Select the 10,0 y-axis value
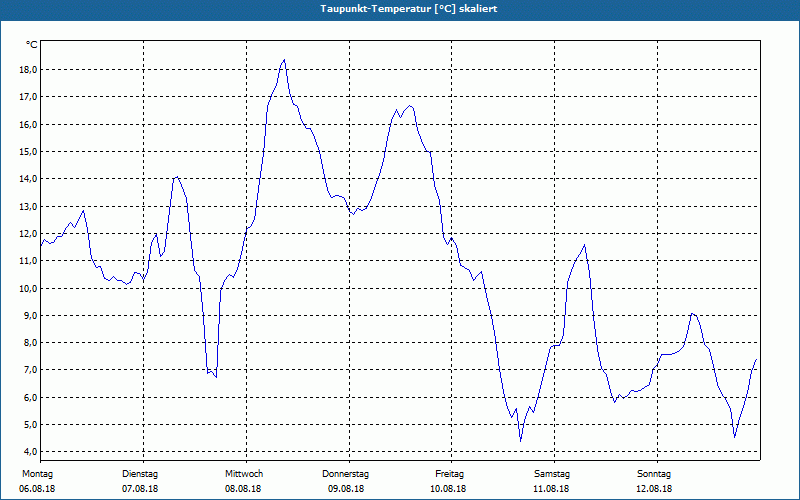 click(x=28, y=288)
